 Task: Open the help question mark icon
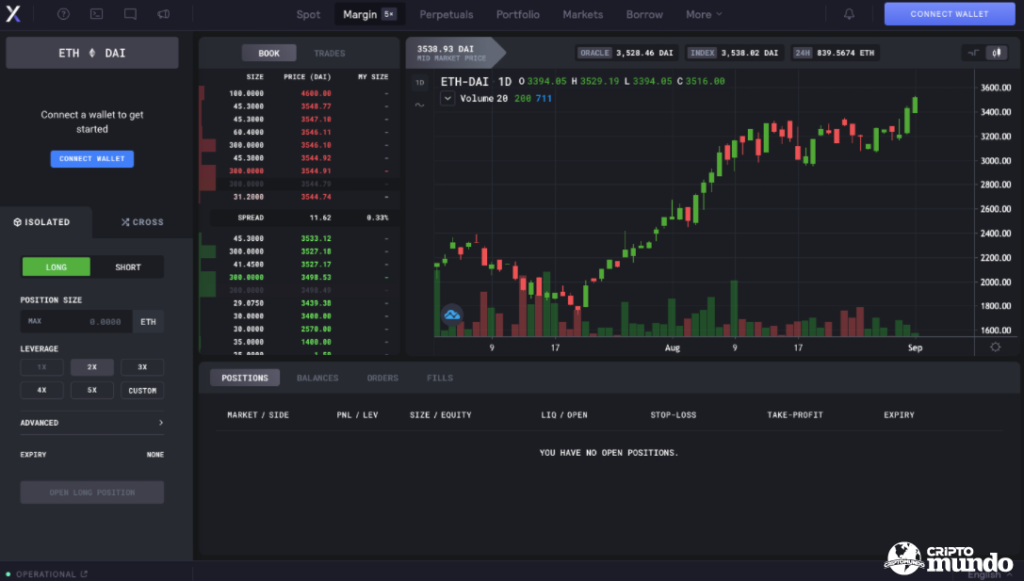[64, 14]
